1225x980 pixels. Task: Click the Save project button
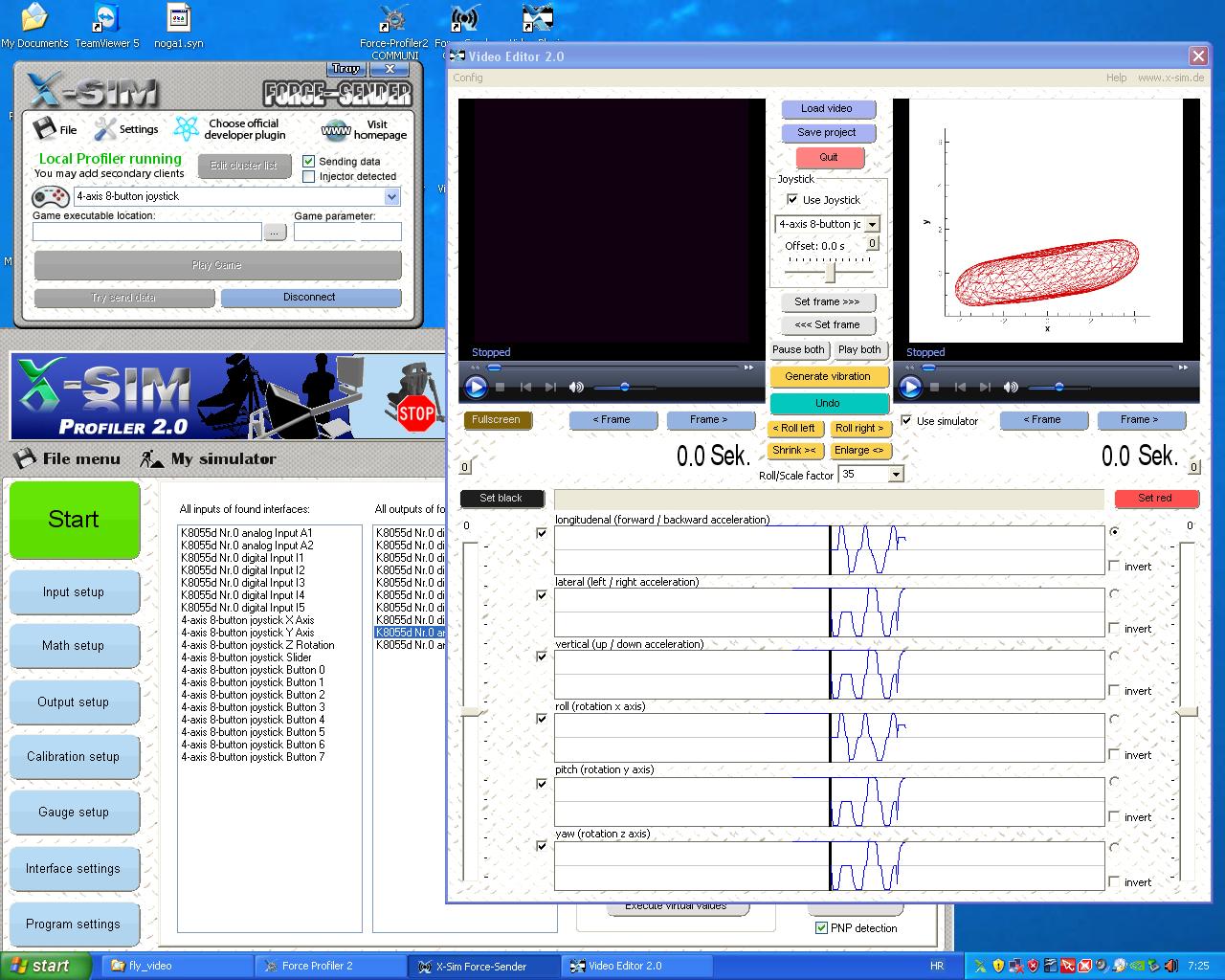click(826, 132)
